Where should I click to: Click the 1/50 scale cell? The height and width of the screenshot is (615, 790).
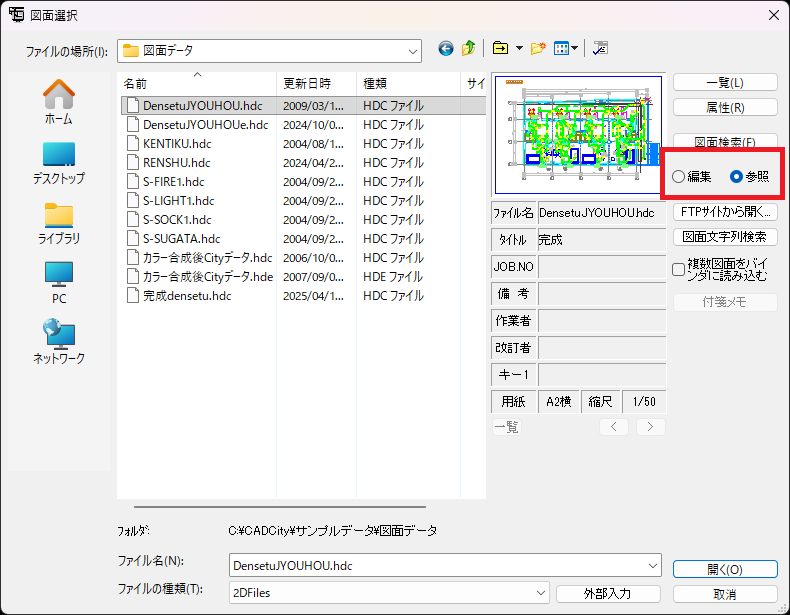point(644,401)
